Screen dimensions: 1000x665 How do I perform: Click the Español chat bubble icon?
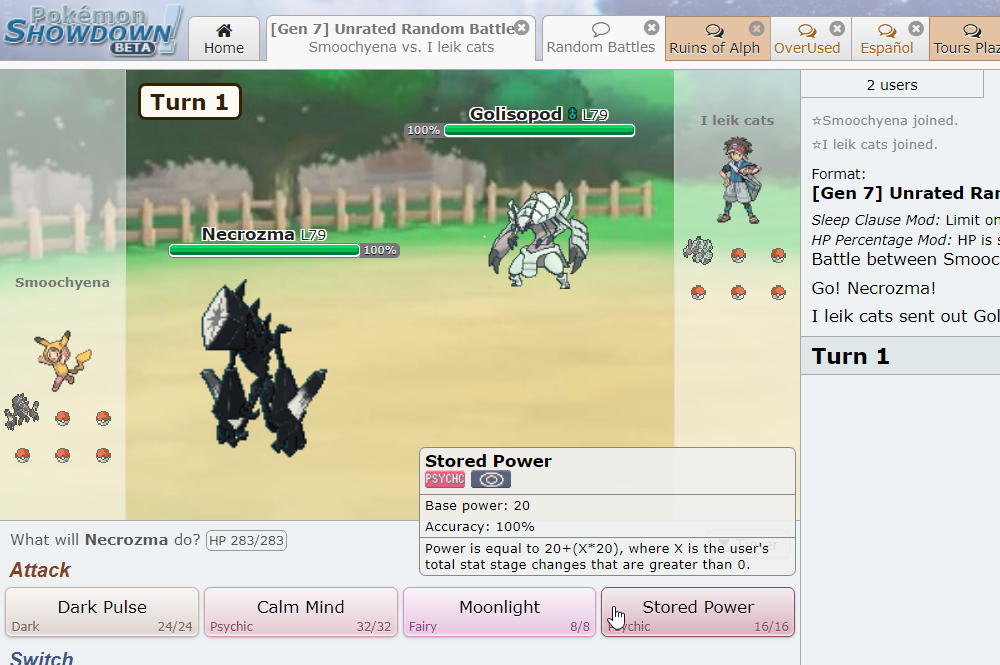(x=886, y=31)
